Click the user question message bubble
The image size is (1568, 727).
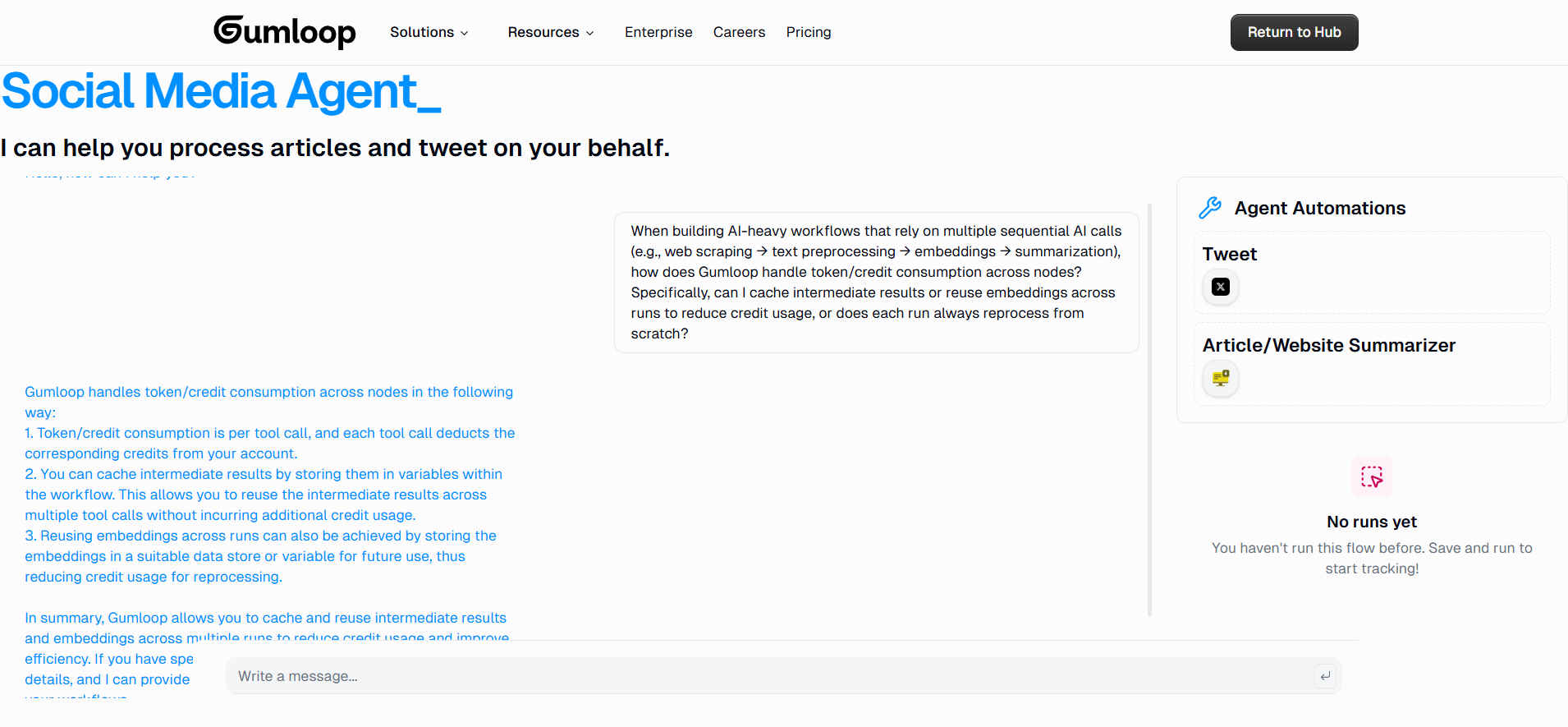coord(877,283)
